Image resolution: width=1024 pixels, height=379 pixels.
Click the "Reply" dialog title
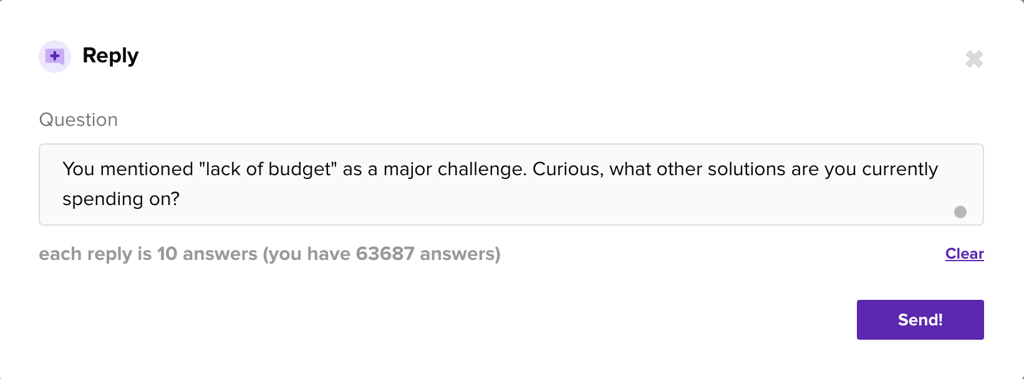coord(110,56)
